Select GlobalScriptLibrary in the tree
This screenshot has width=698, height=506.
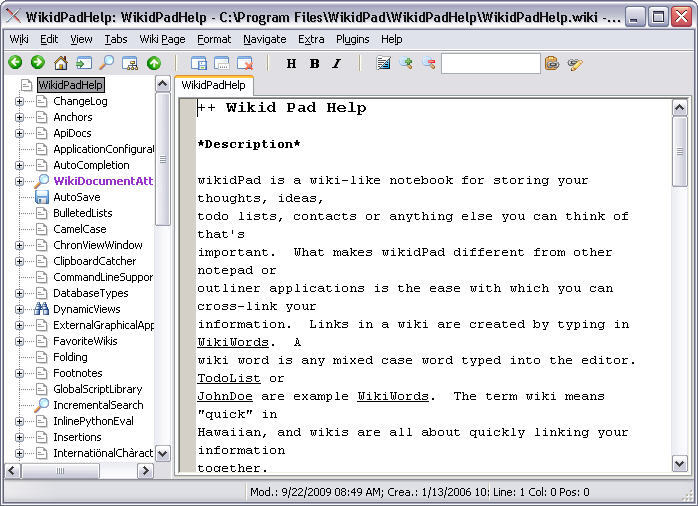click(x=97, y=389)
